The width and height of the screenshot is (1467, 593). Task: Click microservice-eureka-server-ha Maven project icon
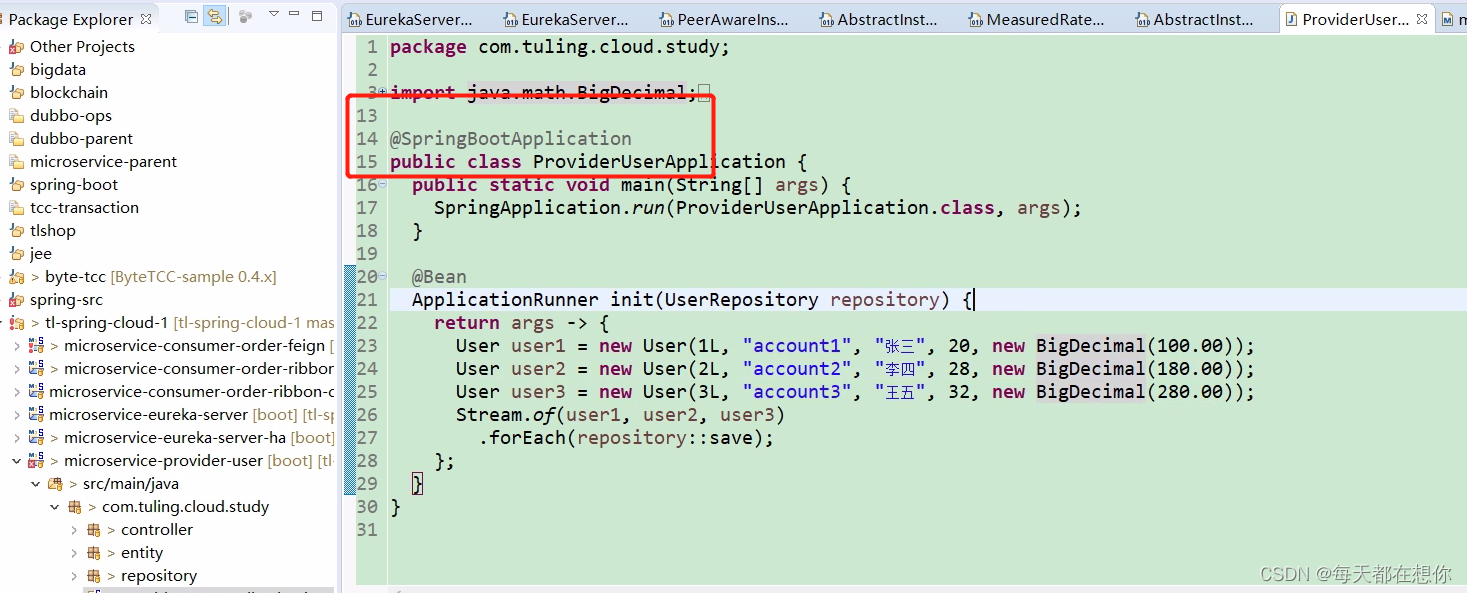pyautogui.click(x=36, y=438)
